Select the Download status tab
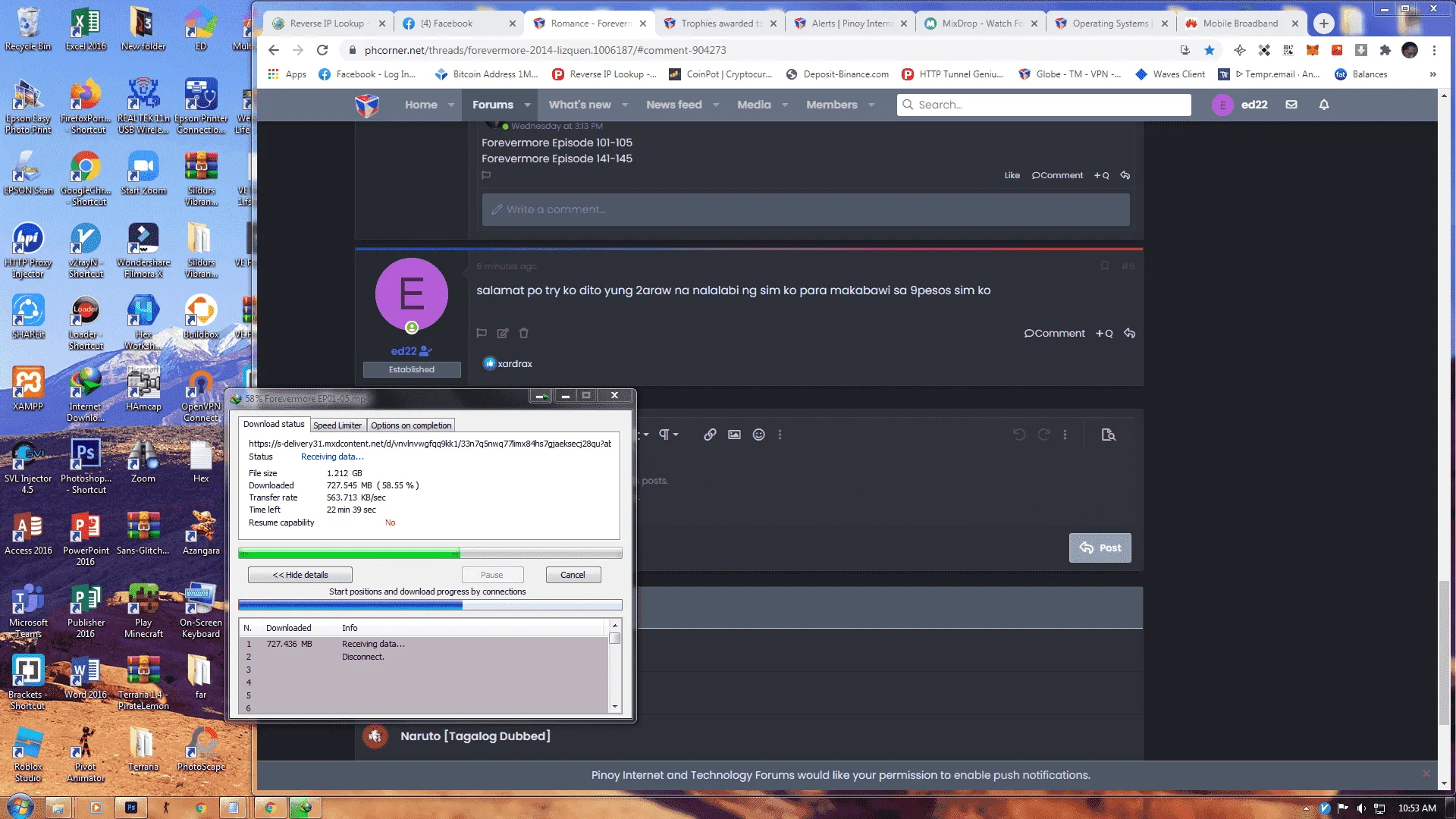1456x819 pixels. 274,424
